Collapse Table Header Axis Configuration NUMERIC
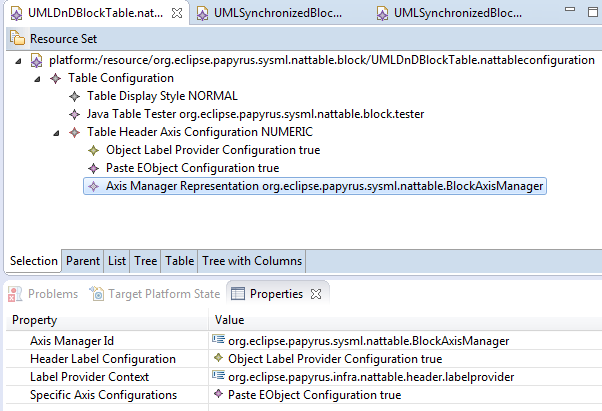This screenshot has height=411, width=602. (x=56, y=133)
